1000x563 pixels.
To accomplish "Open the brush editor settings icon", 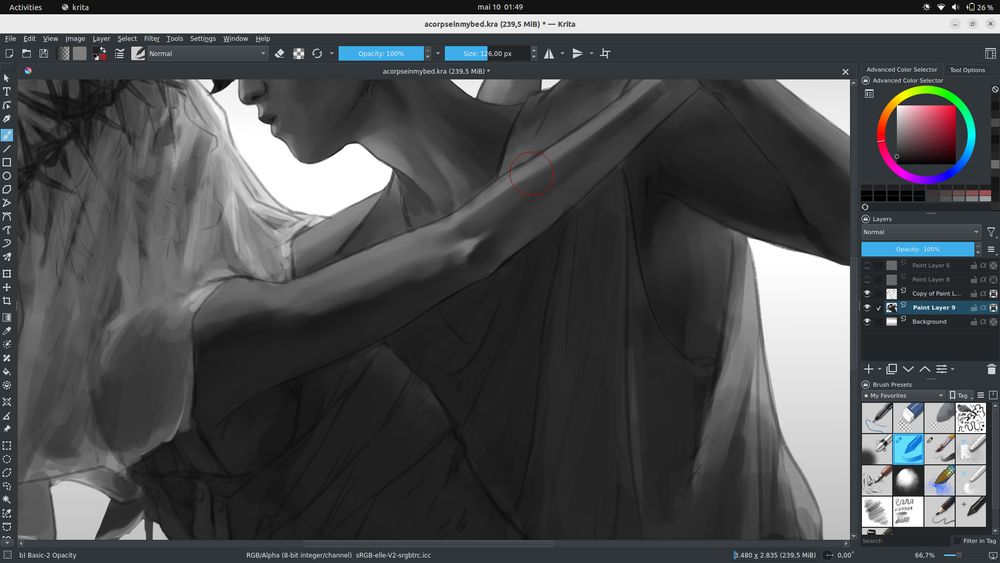I will (119, 54).
